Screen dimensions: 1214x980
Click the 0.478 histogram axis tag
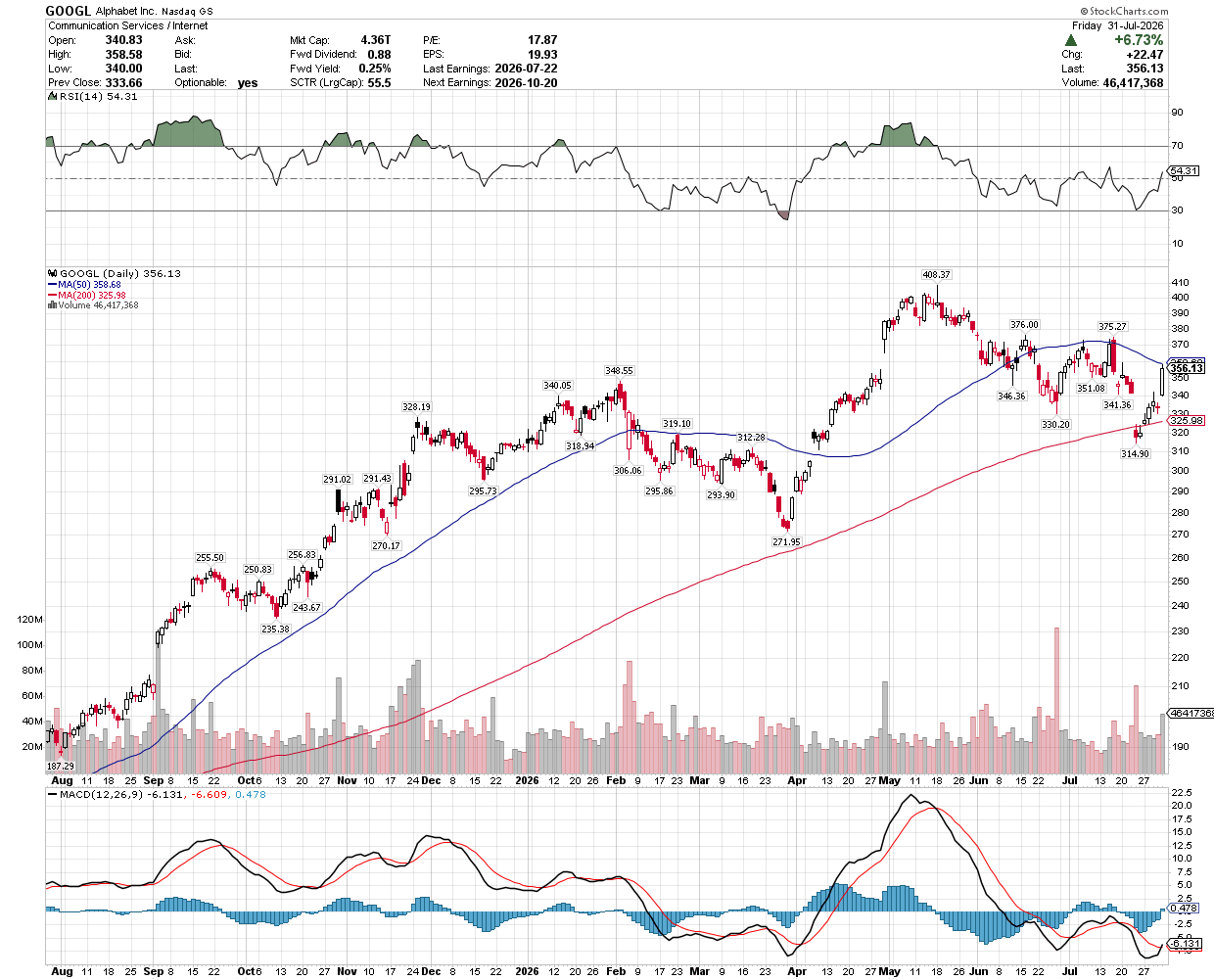[x=1184, y=910]
